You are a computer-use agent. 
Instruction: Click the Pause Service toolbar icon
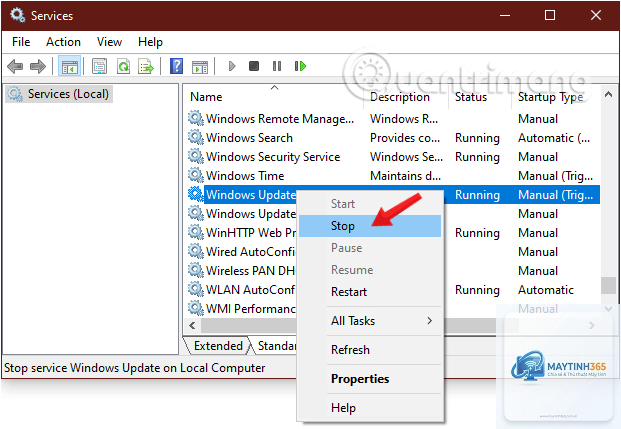[277, 66]
